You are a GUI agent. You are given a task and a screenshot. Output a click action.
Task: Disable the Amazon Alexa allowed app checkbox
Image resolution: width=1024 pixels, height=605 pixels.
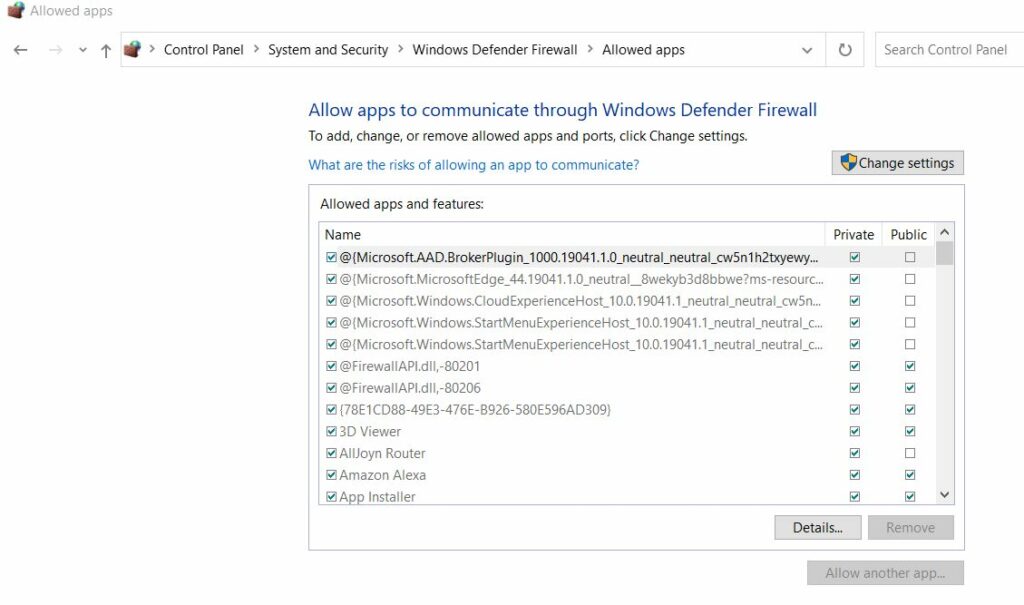pyautogui.click(x=331, y=475)
